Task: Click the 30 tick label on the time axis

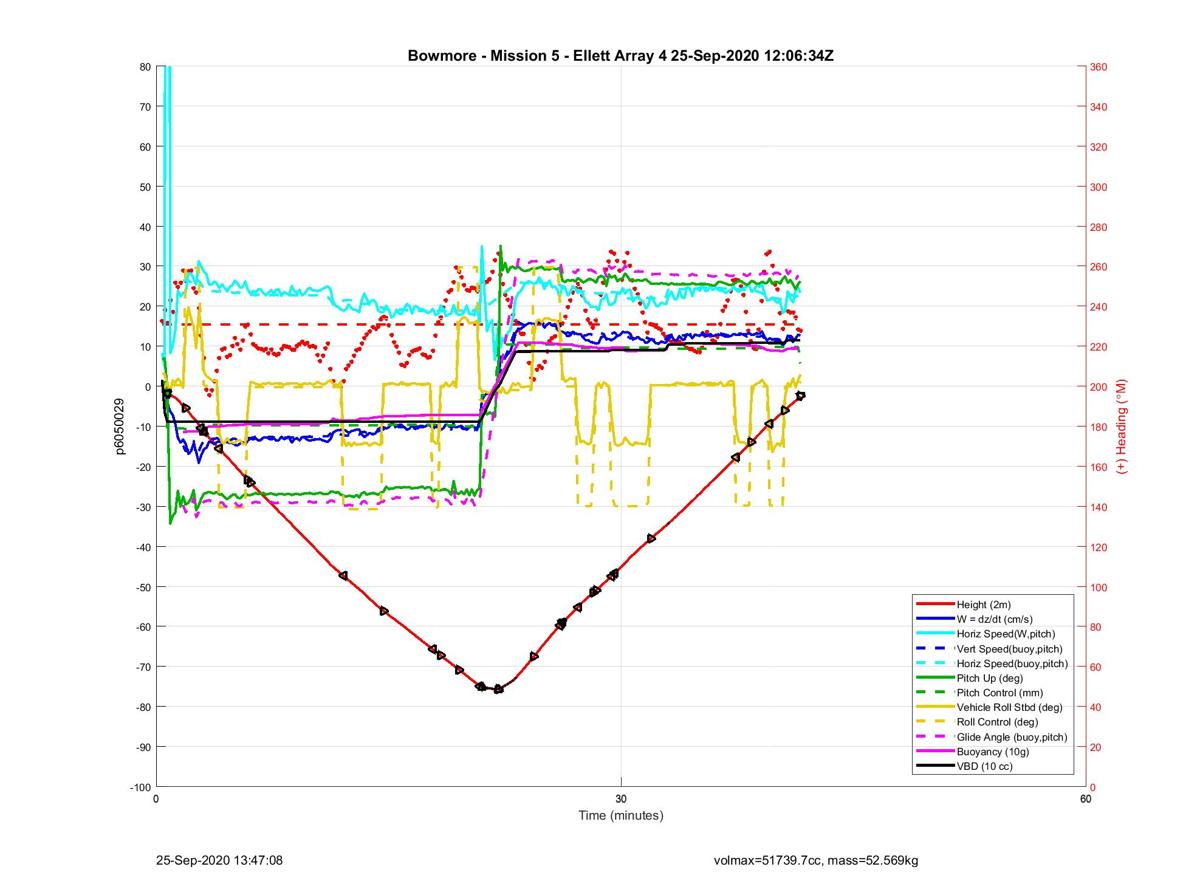Action: click(621, 799)
